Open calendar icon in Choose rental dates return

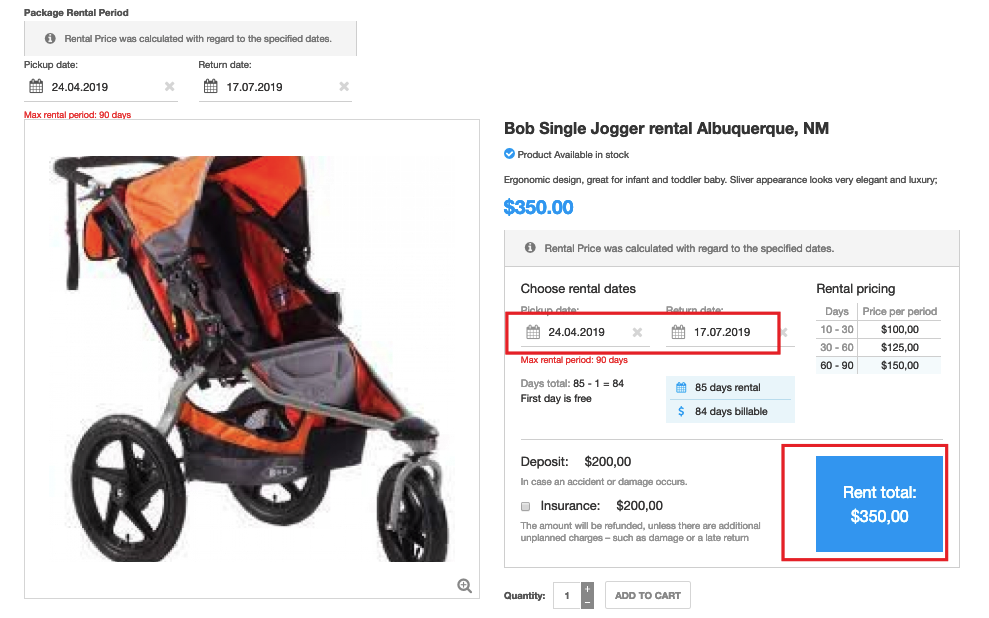coord(678,332)
